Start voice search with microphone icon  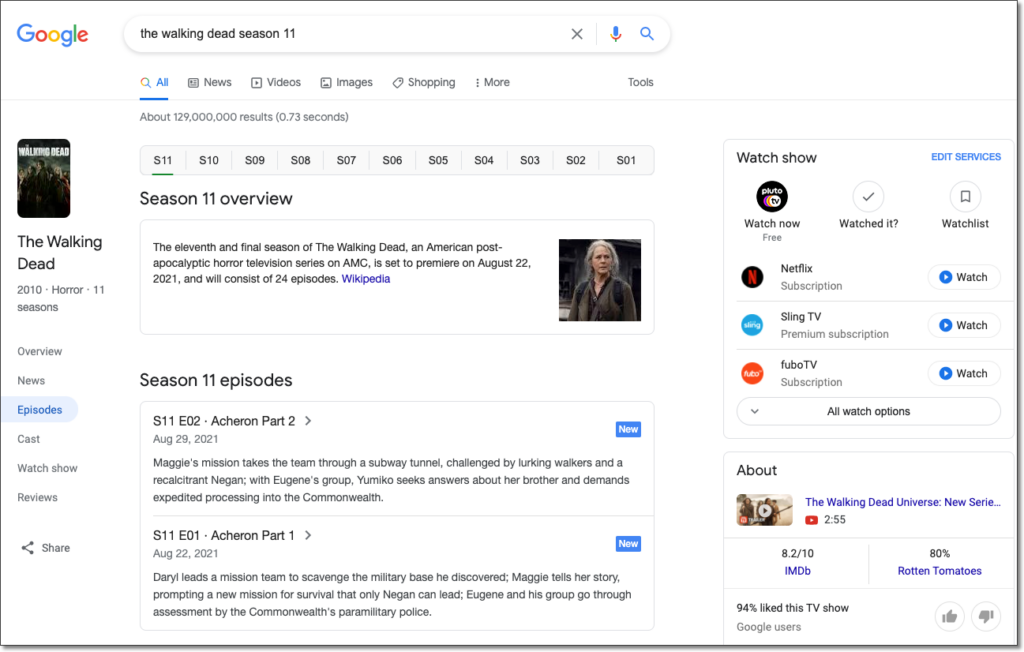point(615,34)
